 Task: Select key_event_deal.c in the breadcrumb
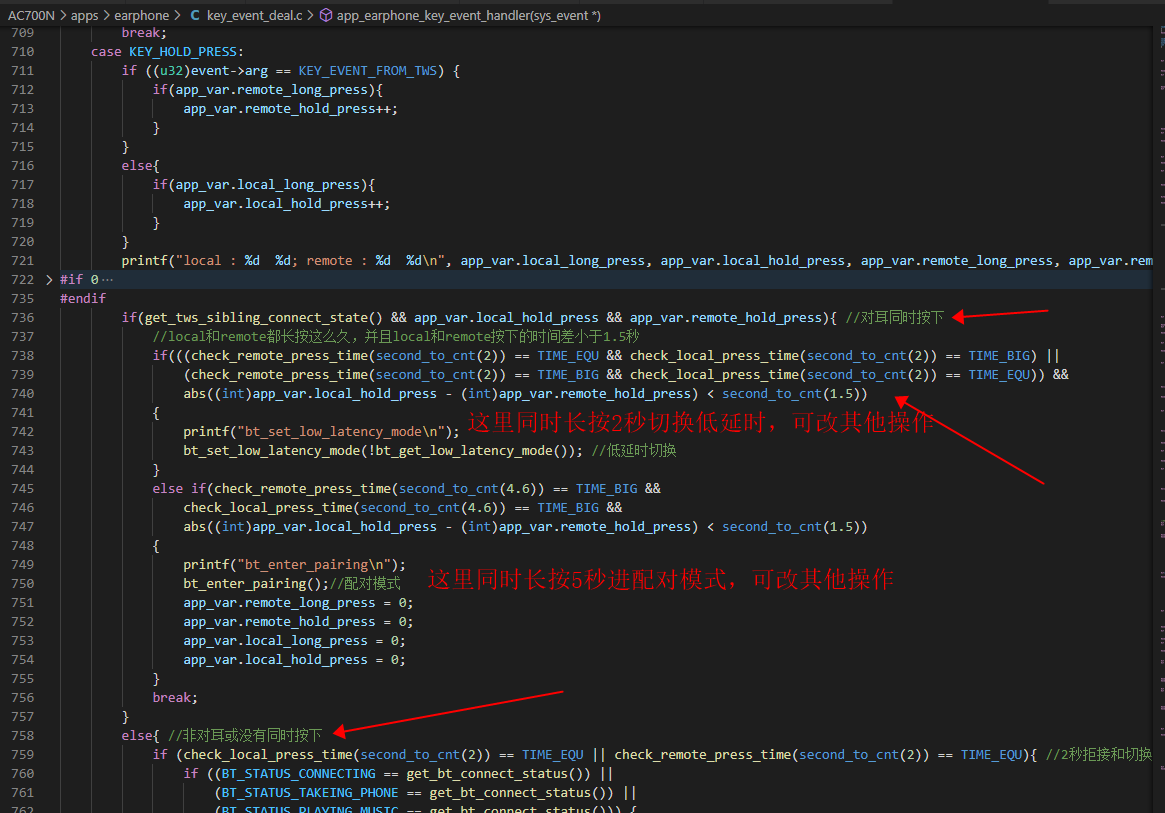(x=255, y=15)
